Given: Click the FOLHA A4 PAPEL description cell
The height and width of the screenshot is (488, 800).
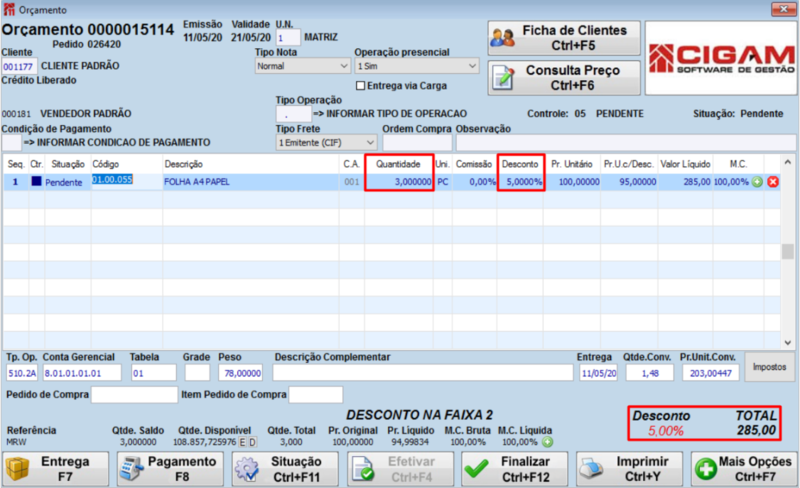Looking at the screenshot, I should (x=251, y=182).
